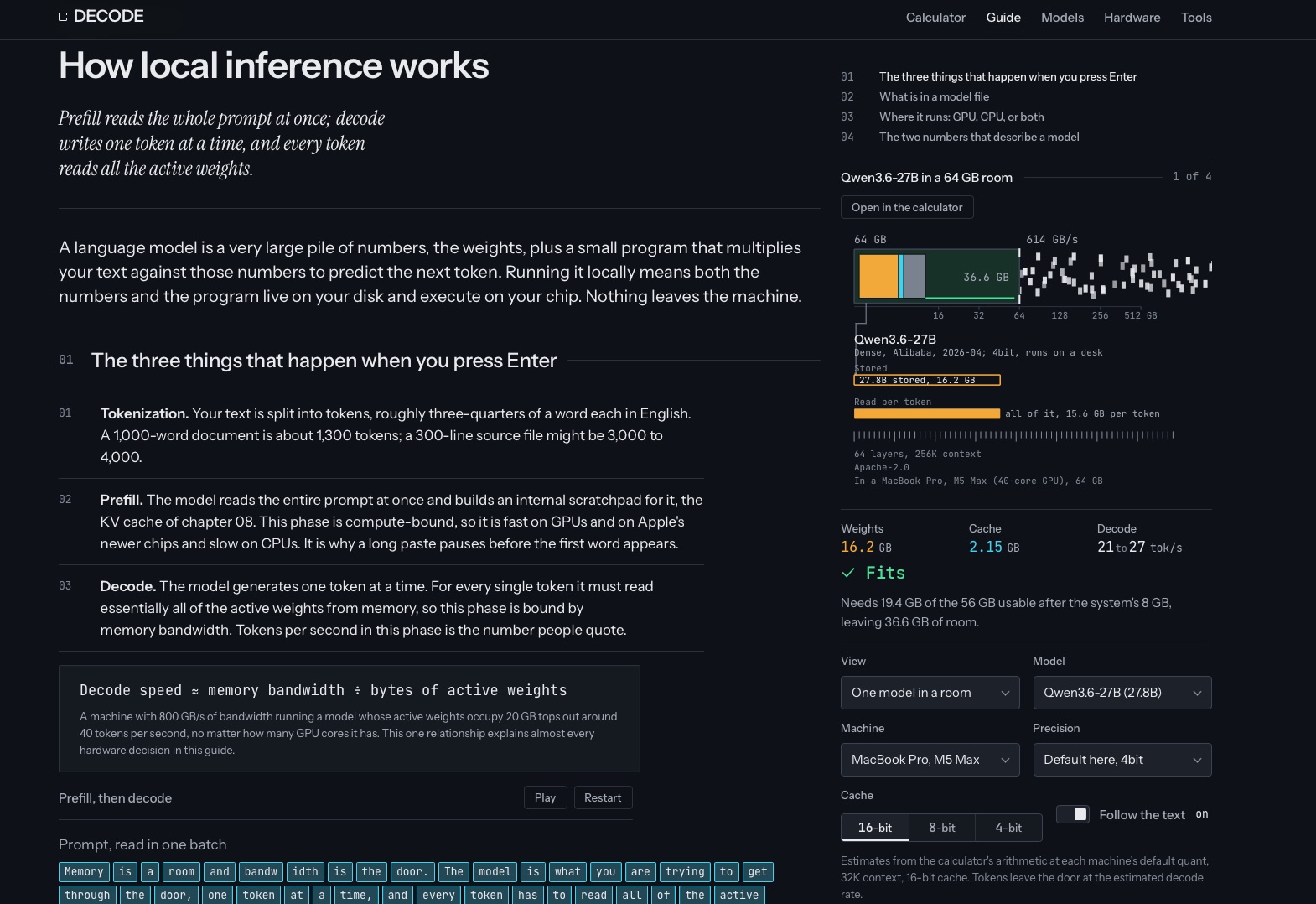Click the 'trying' token chip
1316x904 pixels.
(685, 872)
